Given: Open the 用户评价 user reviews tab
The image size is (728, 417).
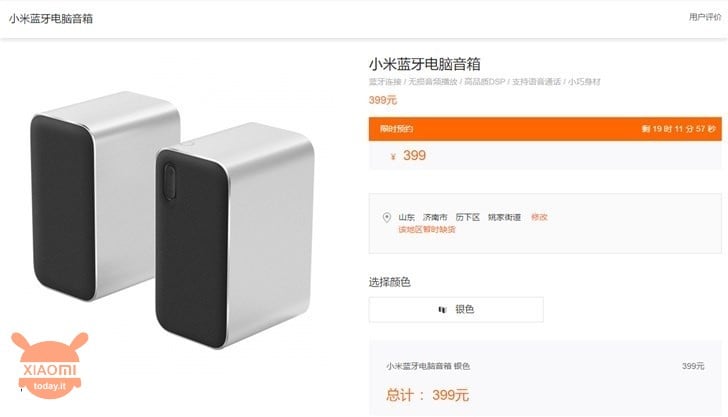Looking at the screenshot, I should 705,17.
